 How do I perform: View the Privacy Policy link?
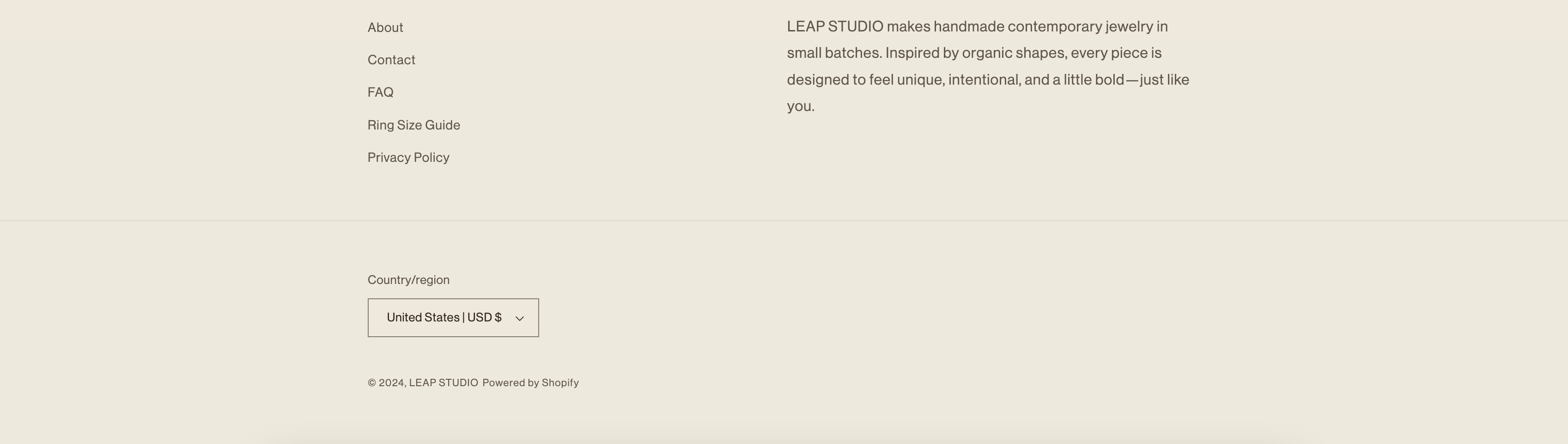[408, 157]
